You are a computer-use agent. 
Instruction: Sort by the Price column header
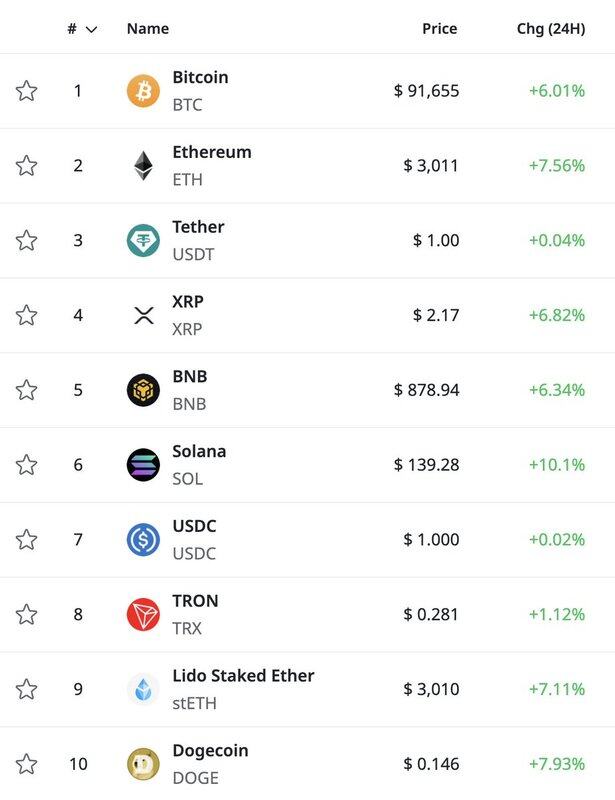tap(439, 29)
